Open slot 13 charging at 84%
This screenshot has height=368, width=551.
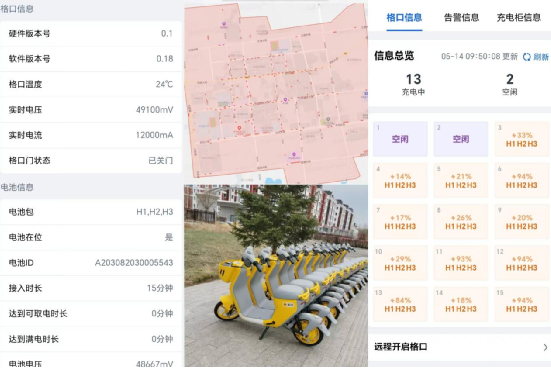coord(400,304)
